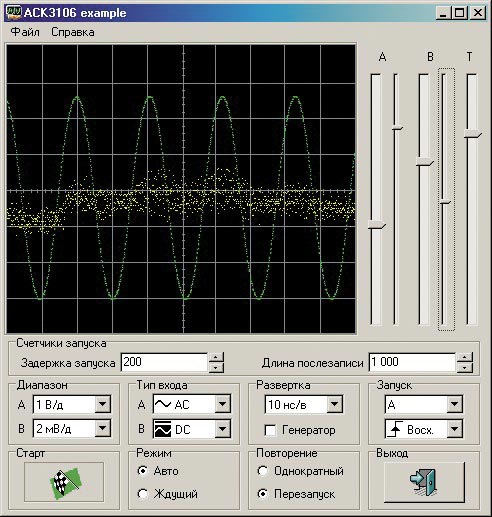
Task: Click the T trigger level slider handle
Action: pyautogui.click(x=473, y=134)
